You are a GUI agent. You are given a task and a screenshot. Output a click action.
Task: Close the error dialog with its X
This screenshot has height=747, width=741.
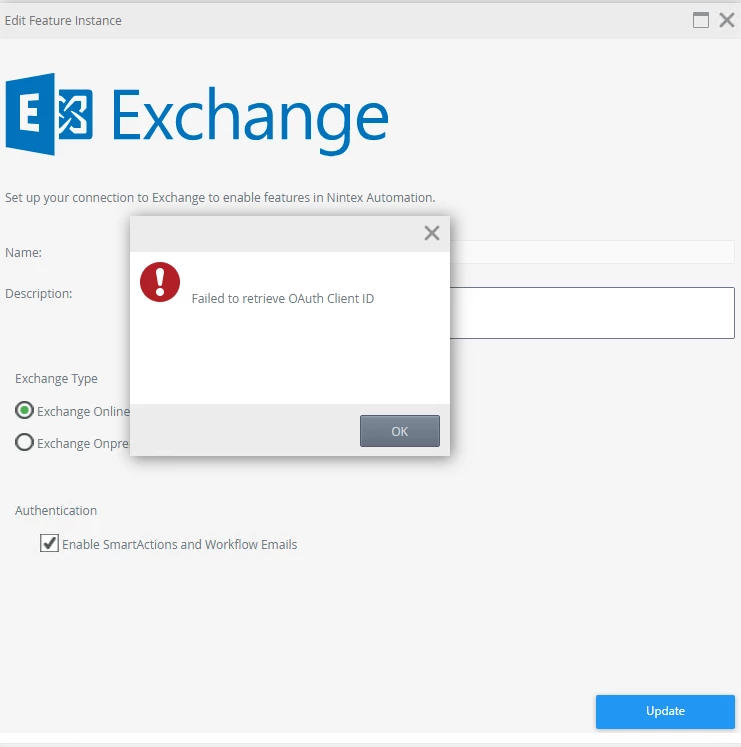(432, 233)
